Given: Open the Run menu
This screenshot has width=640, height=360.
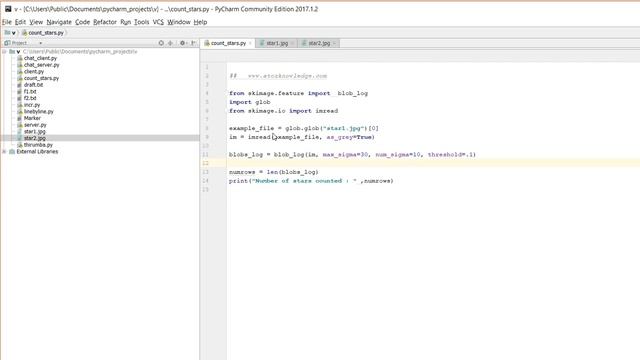Looking at the screenshot, I should pos(125,22).
